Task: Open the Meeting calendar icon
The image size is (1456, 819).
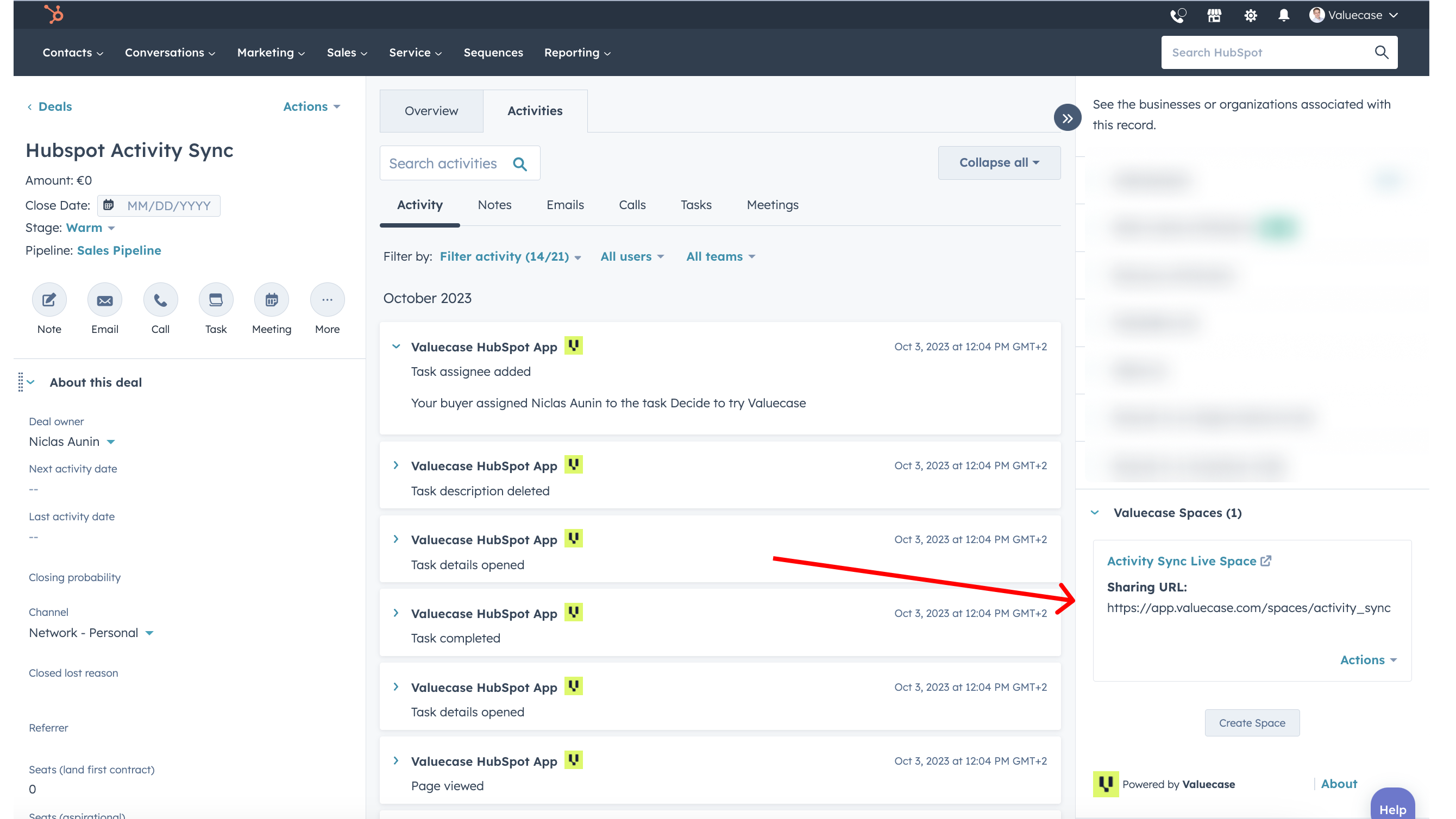Action: click(x=271, y=300)
